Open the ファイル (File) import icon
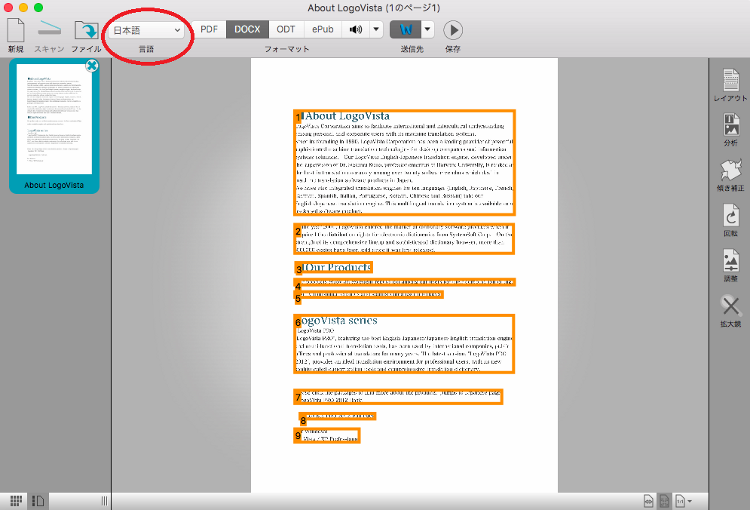 pos(87,30)
